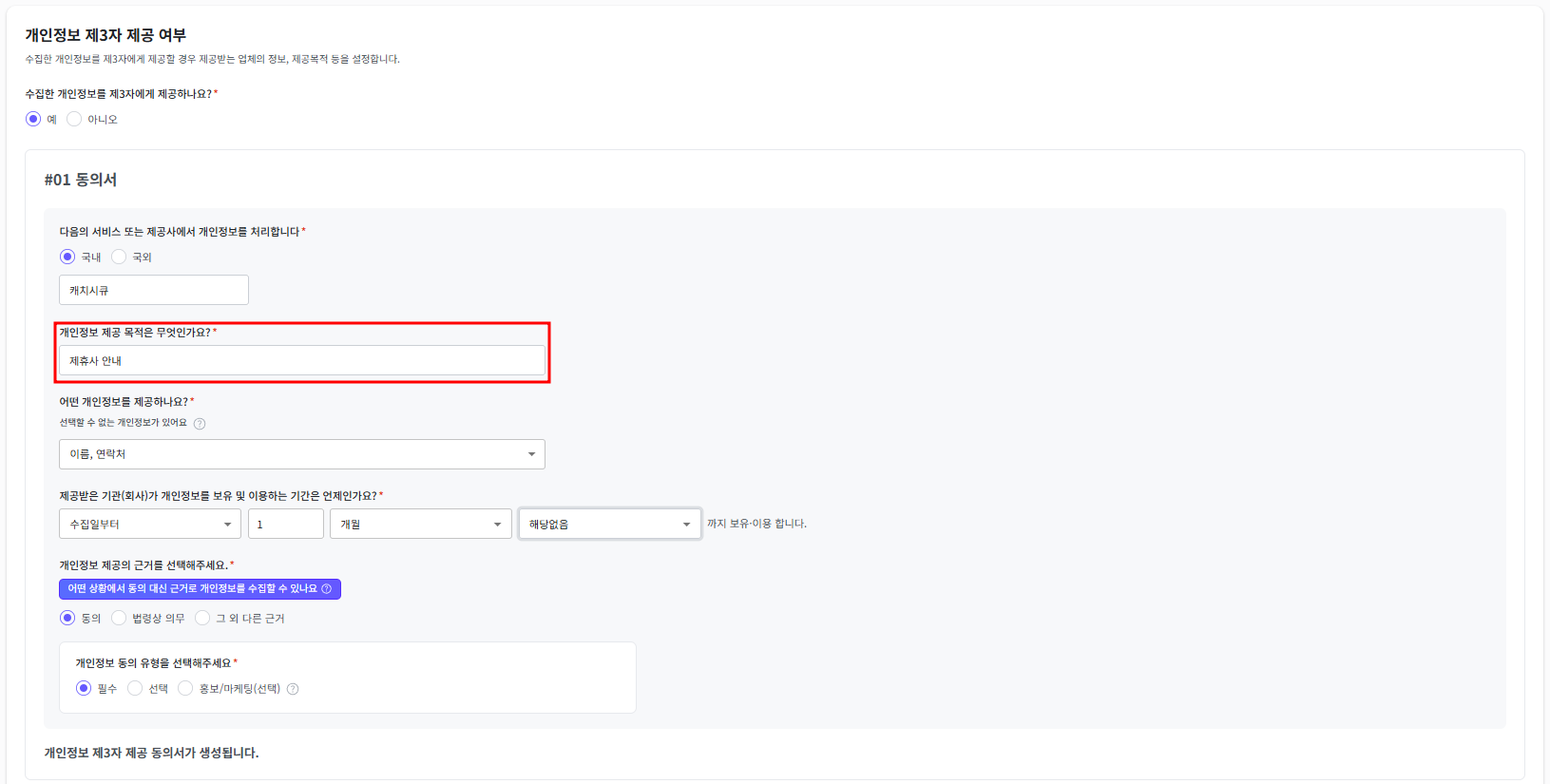Select the '필수' consent type radio
Image resolution: width=1550 pixels, height=784 pixels.
click(x=84, y=688)
